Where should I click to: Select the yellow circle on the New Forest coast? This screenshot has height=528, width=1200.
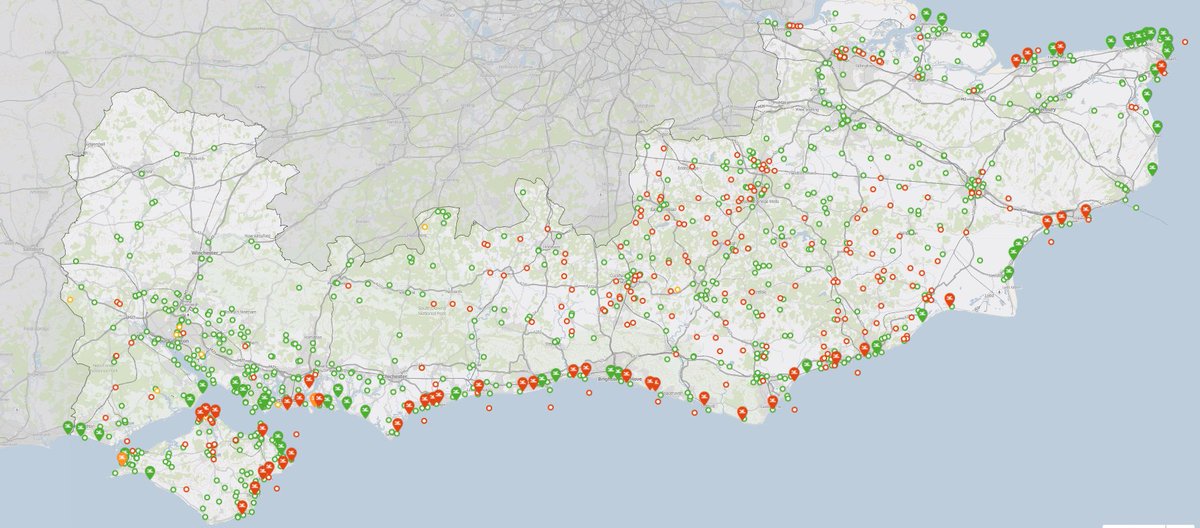(x=157, y=390)
